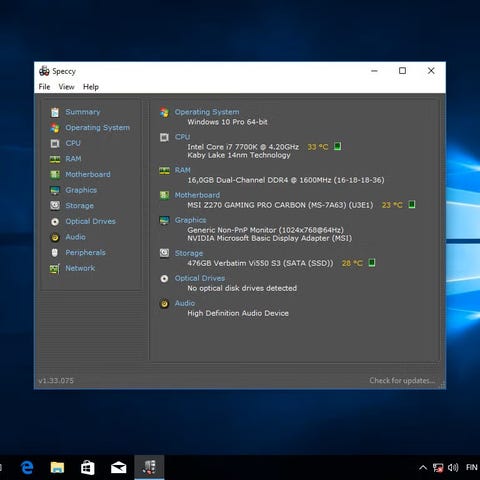The image size is (480, 480).
Task: Open the Mail app from the taskbar
Action: tap(118, 468)
